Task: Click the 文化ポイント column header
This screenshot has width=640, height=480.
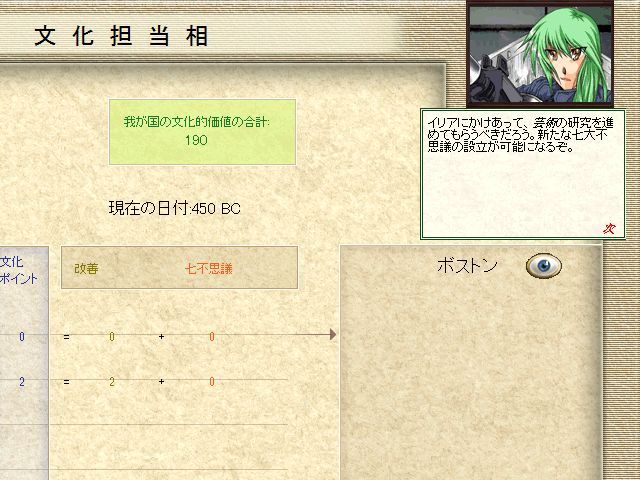Action: [x=18, y=270]
